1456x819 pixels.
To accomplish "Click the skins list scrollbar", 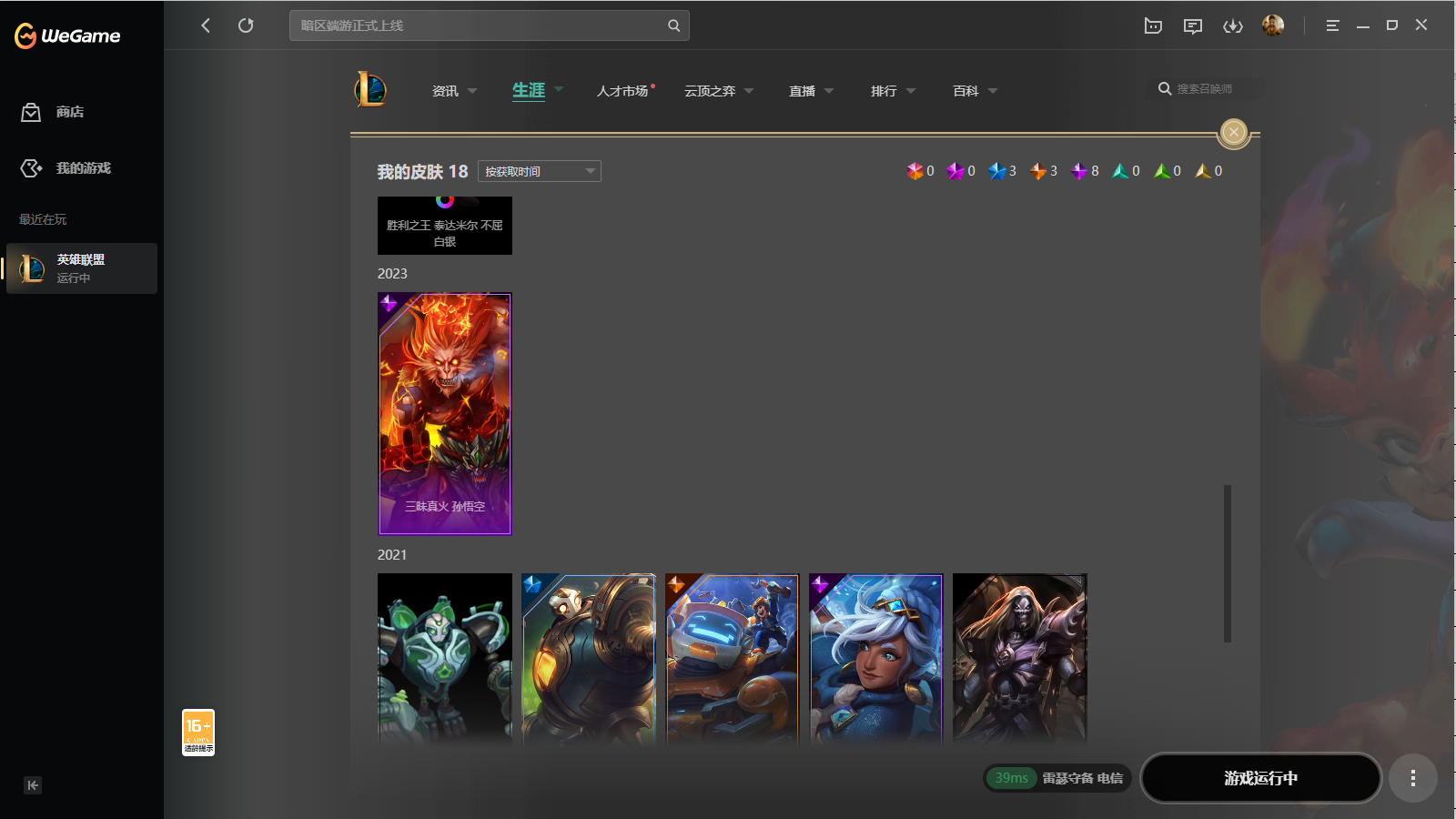I will (1228, 564).
